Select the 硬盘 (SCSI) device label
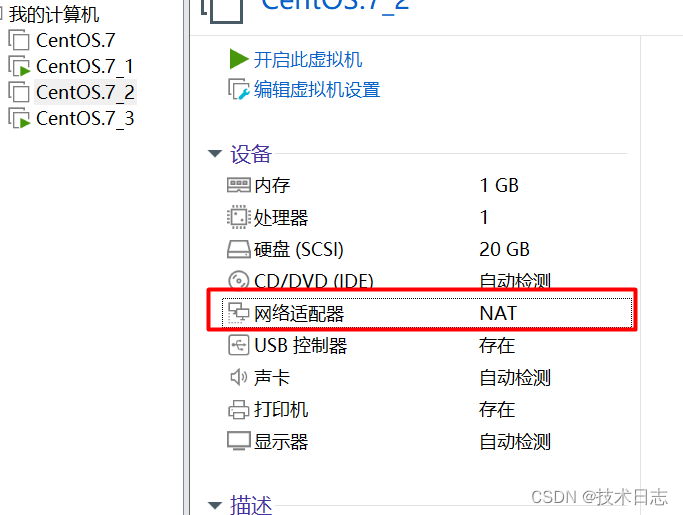This screenshot has height=515, width=683. tap(299, 250)
